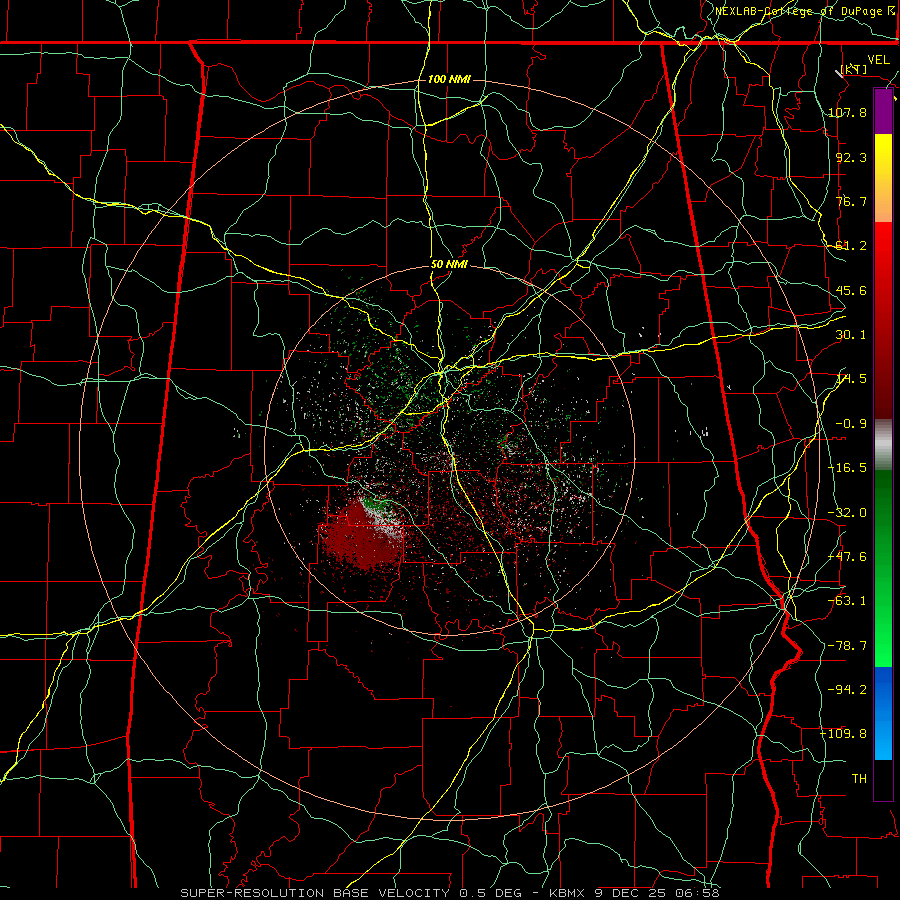This screenshot has width=900, height=900.
Task: Pick the gray near-zero segment of the color bar
Action: (883, 445)
